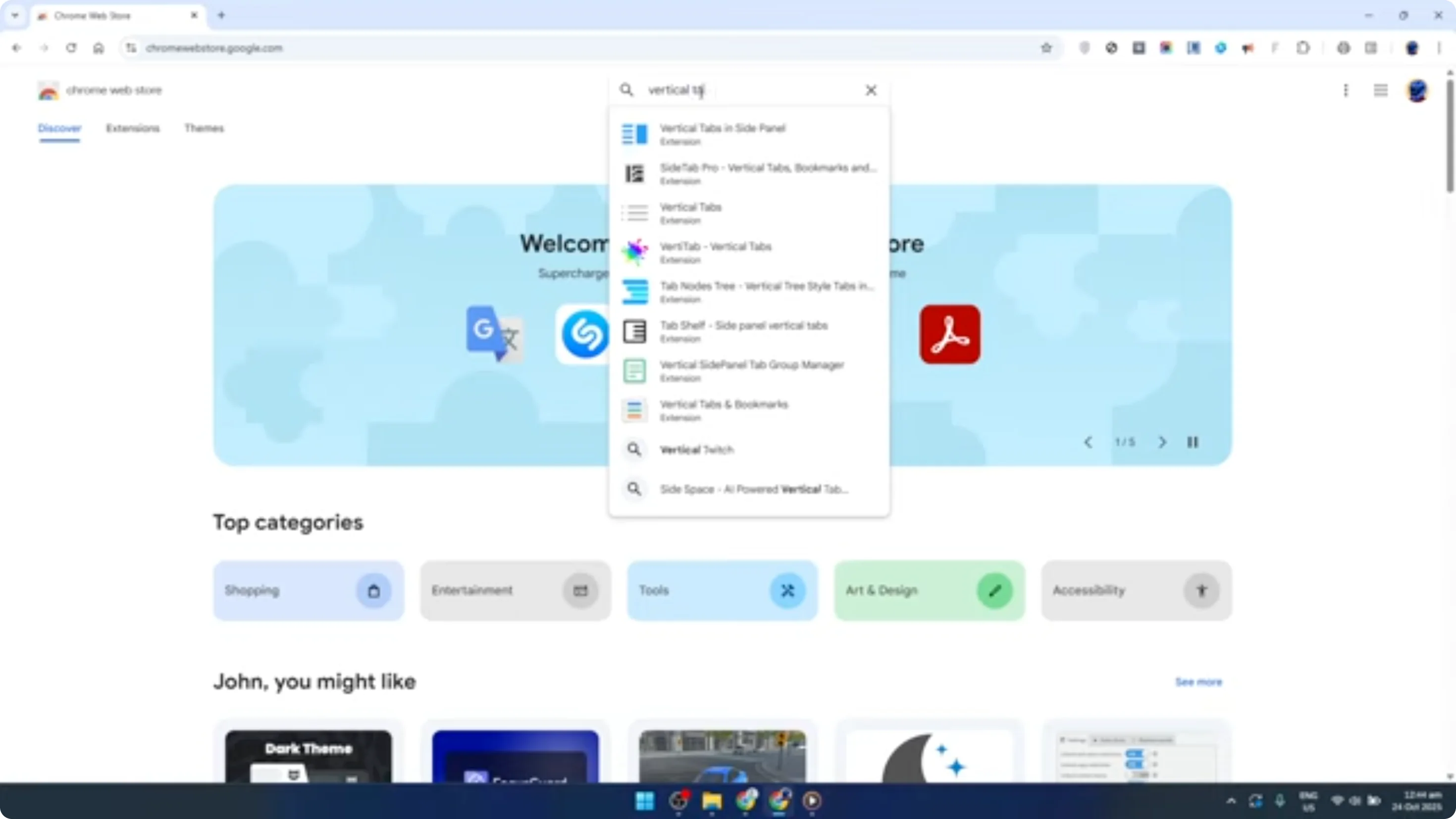
Task: Advance the carousel with the next arrow
Action: (1162, 443)
